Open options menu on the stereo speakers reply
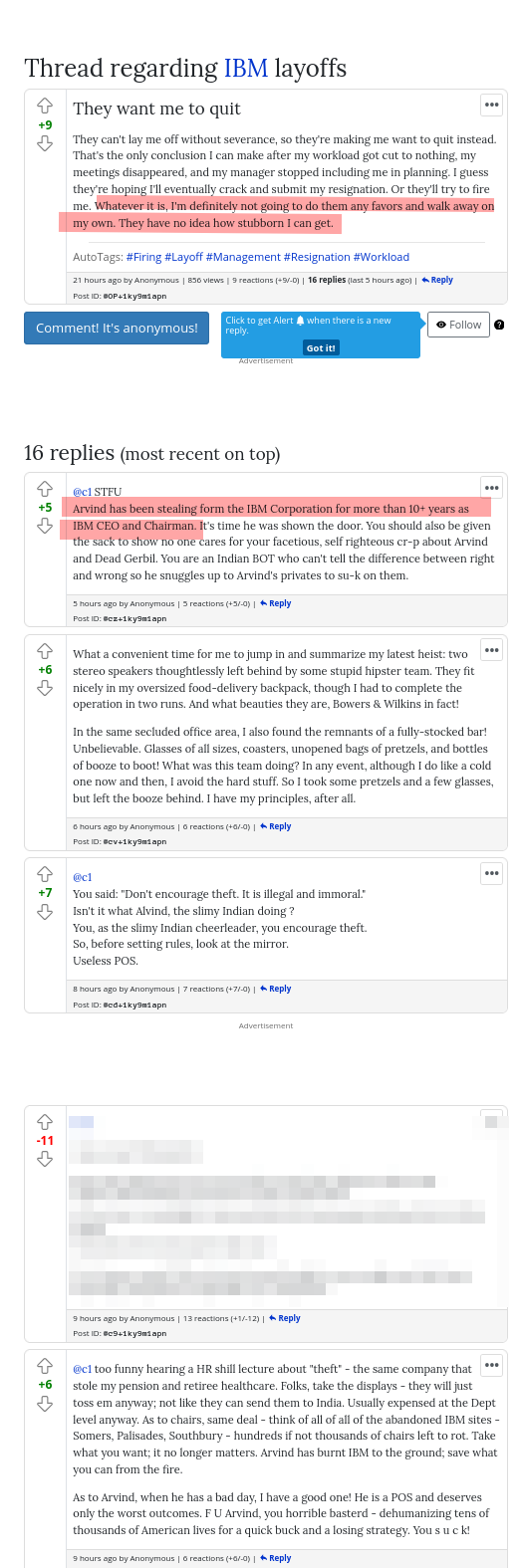Viewport: 521px width, 1568px height. click(491, 650)
